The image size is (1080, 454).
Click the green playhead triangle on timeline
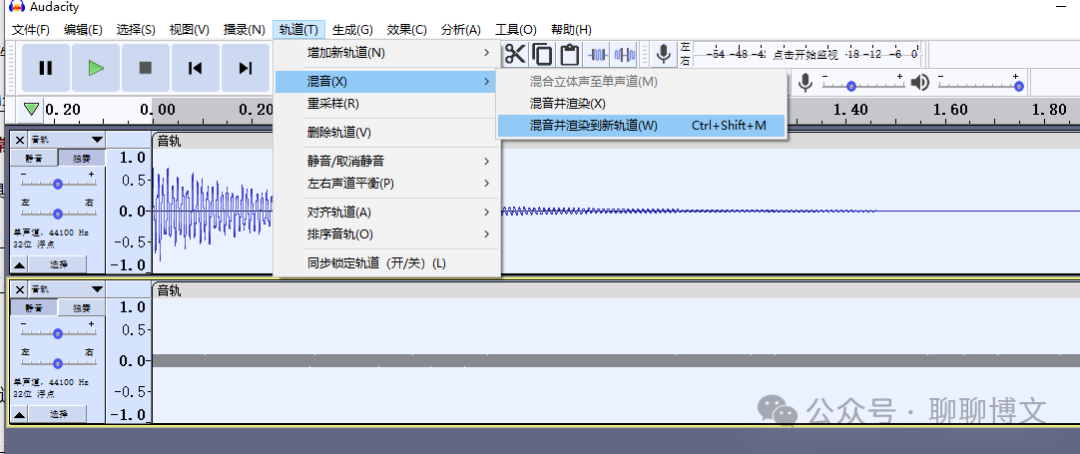coord(31,109)
